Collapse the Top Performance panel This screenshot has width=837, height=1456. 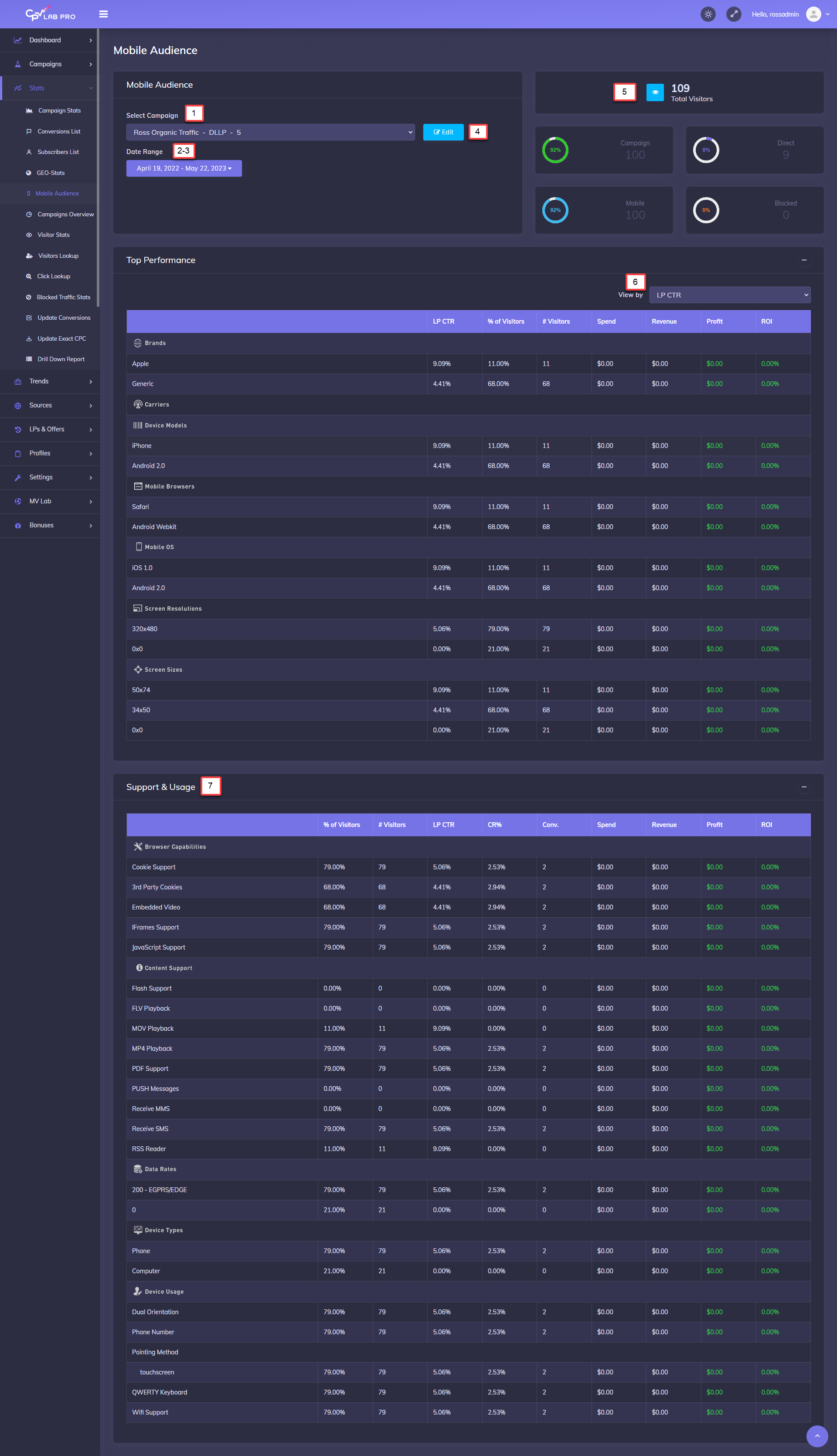coord(804,260)
